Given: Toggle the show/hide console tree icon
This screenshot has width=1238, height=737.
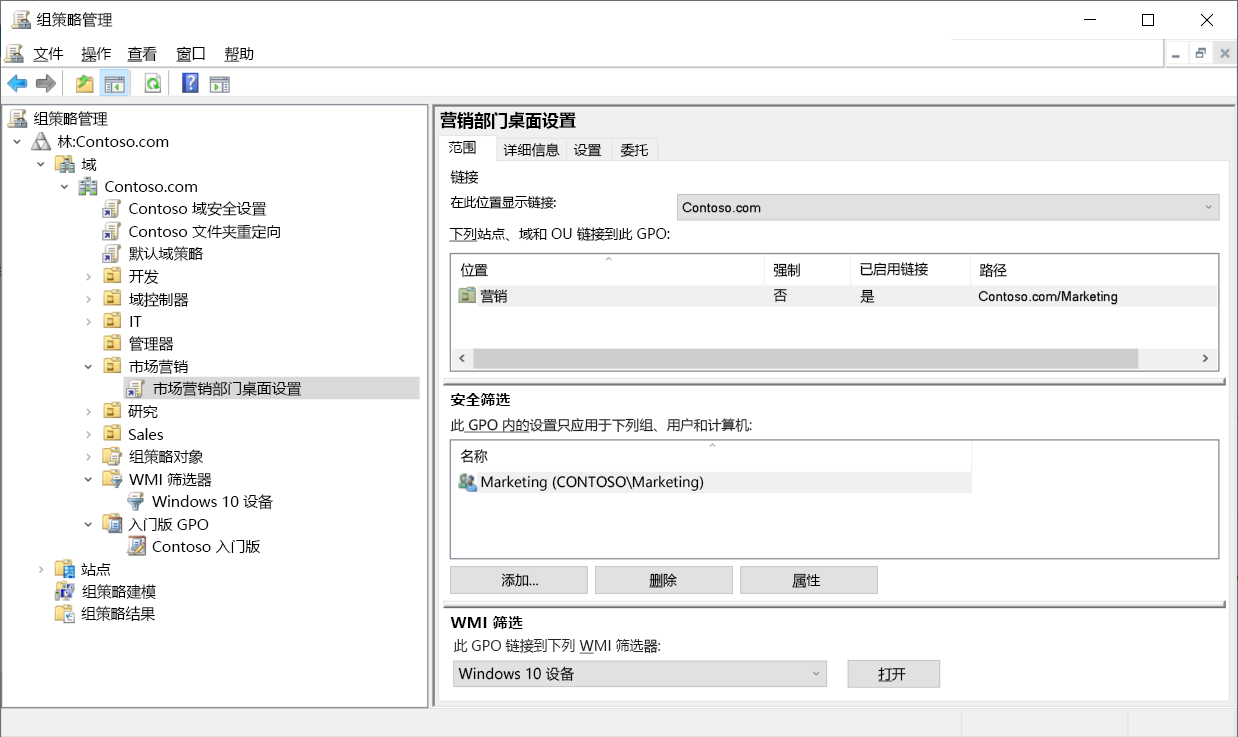Looking at the screenshot, I should click(x=115, y=83).
